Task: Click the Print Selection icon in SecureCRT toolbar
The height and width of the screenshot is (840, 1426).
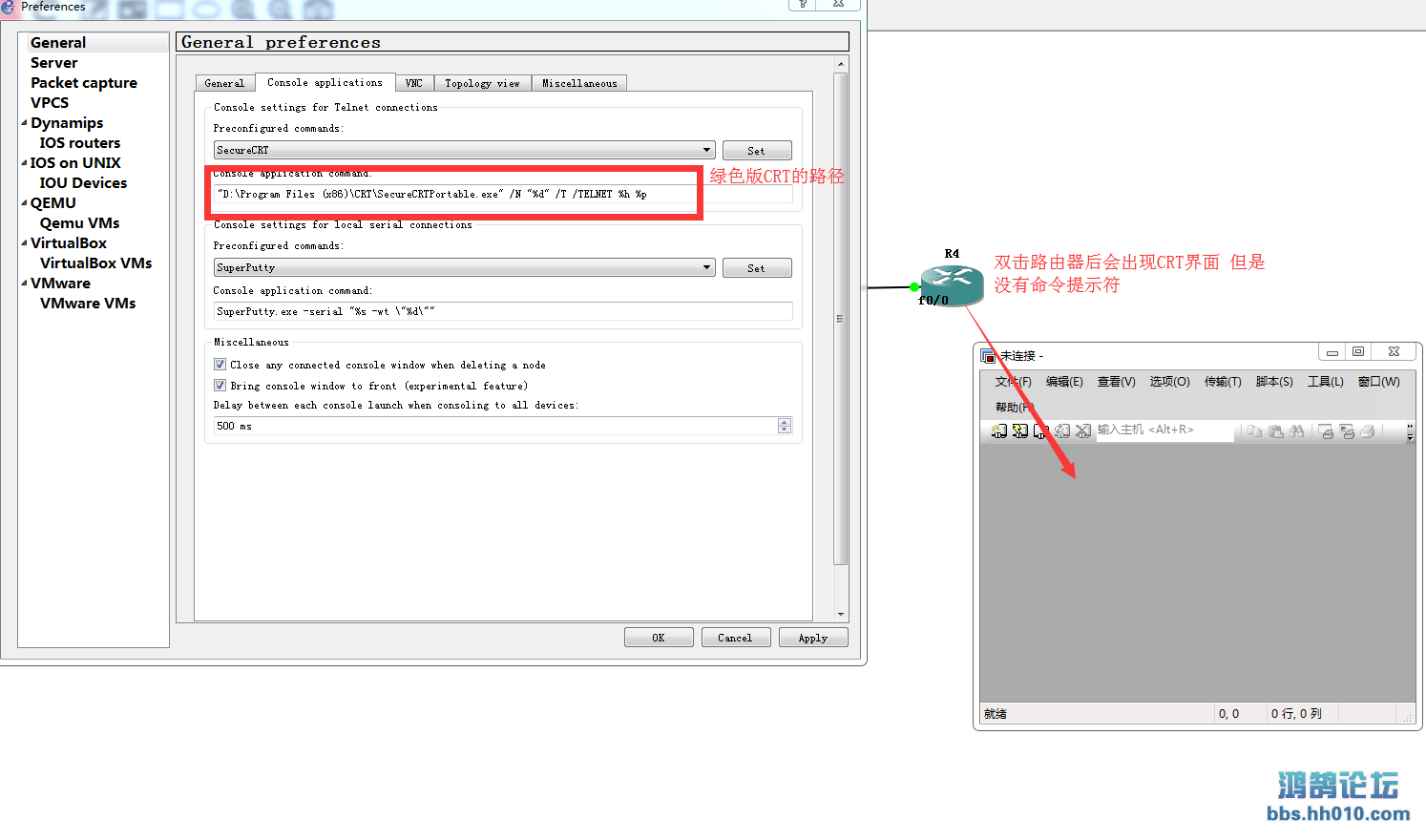Action: tap(1347, 431)
